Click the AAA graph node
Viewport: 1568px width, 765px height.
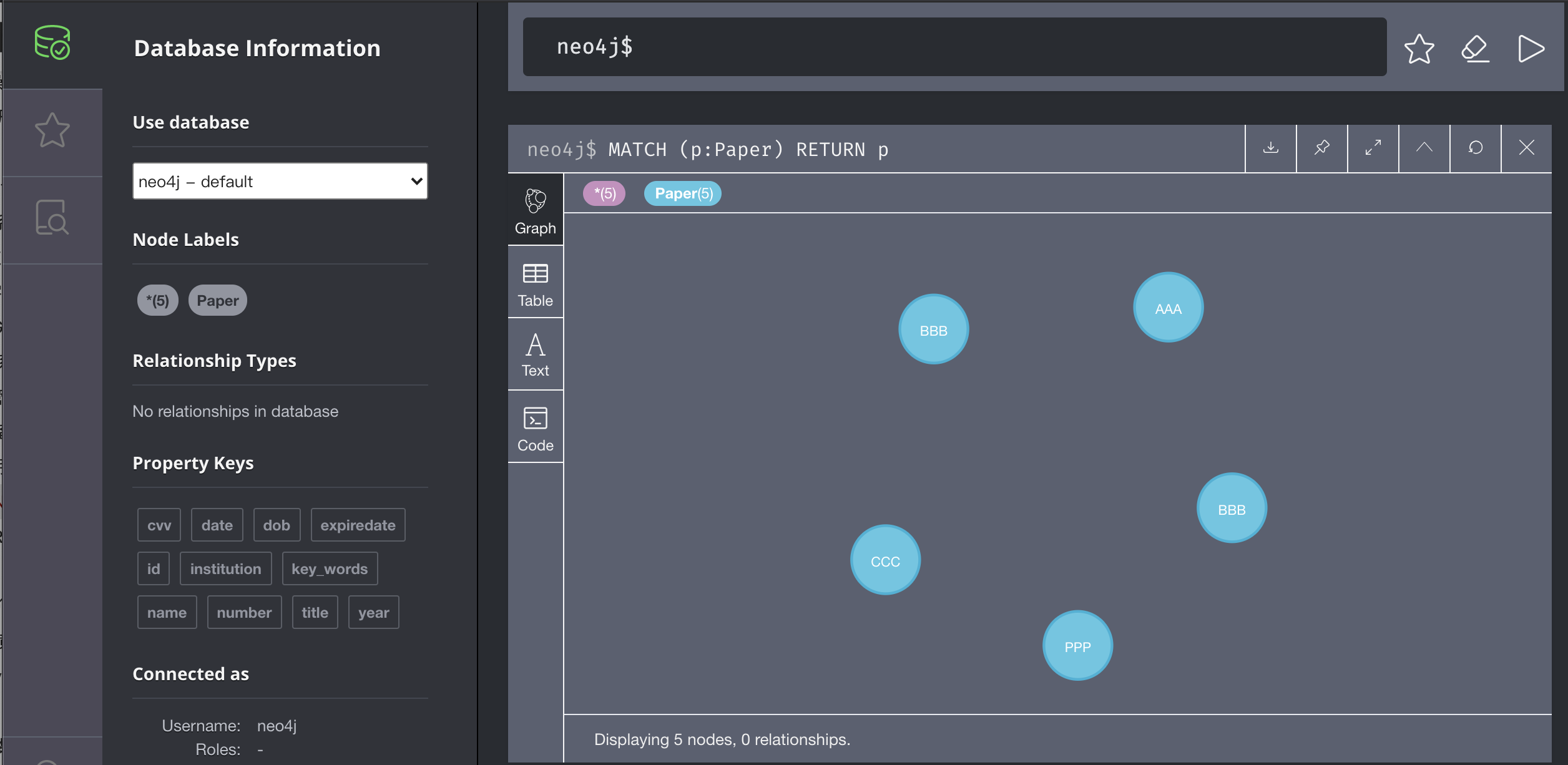[1168, 308]
